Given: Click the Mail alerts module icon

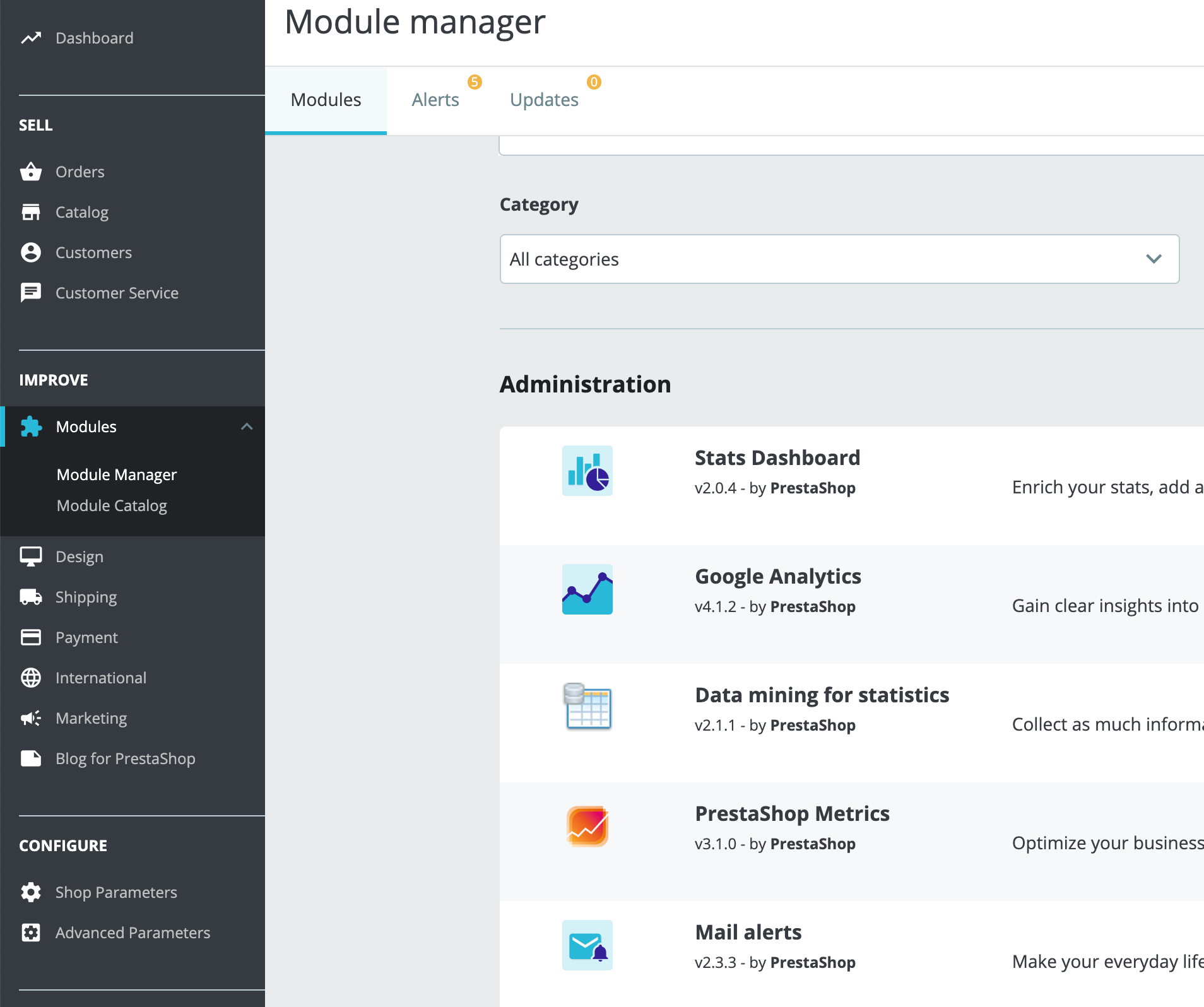Looking at the screenshot, I should pos(587,945).
